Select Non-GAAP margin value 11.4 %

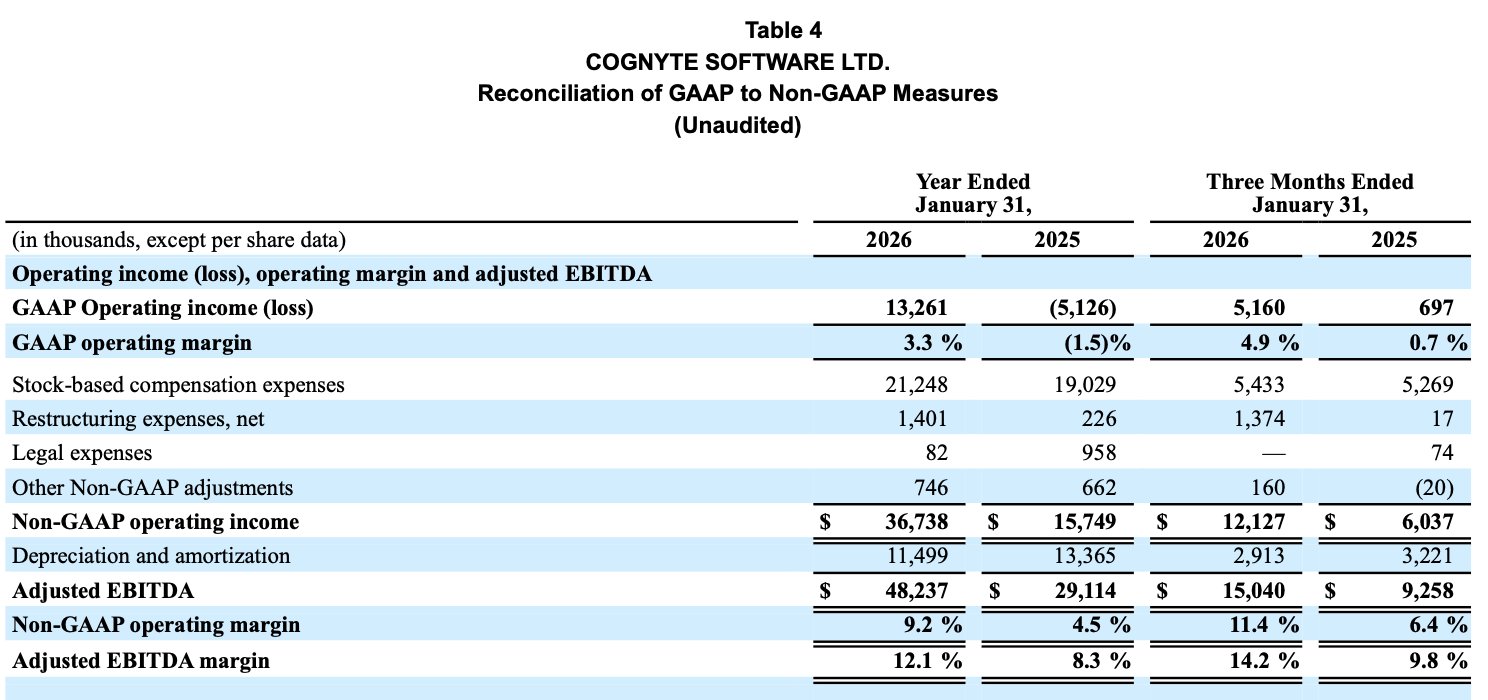point(1265,625)
